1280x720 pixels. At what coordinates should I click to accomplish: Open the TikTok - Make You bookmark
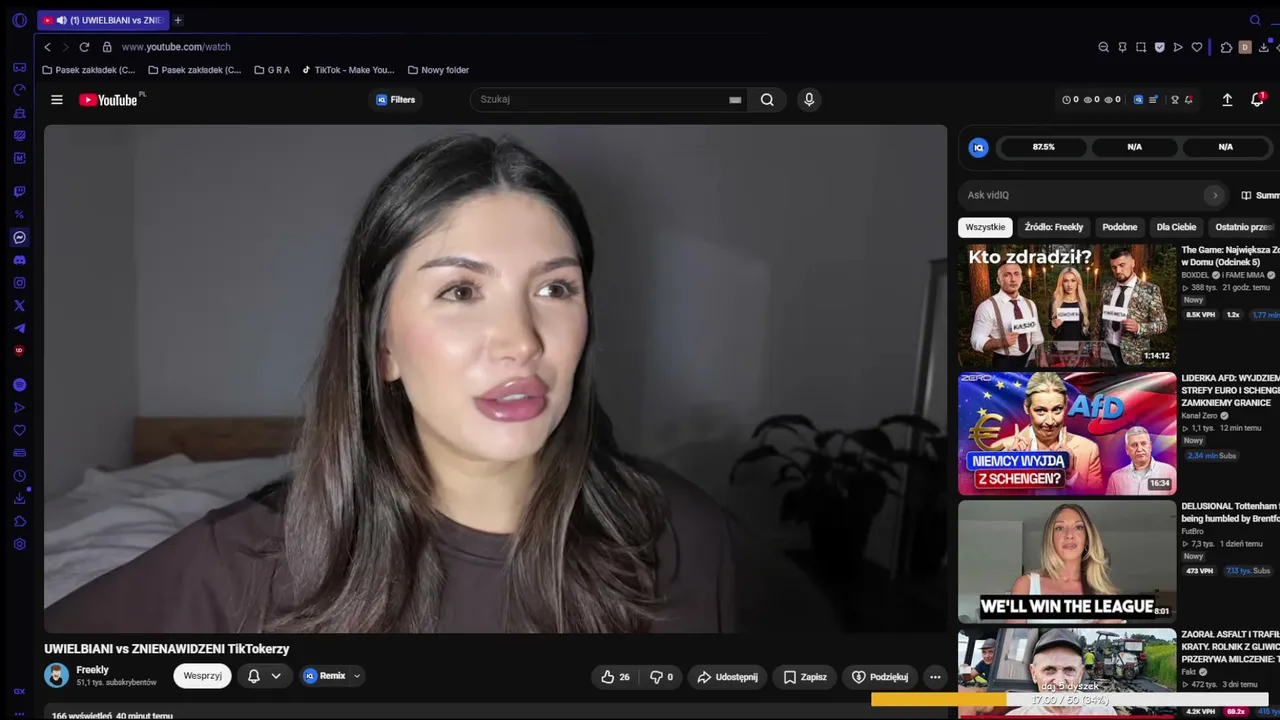point(348,70)
